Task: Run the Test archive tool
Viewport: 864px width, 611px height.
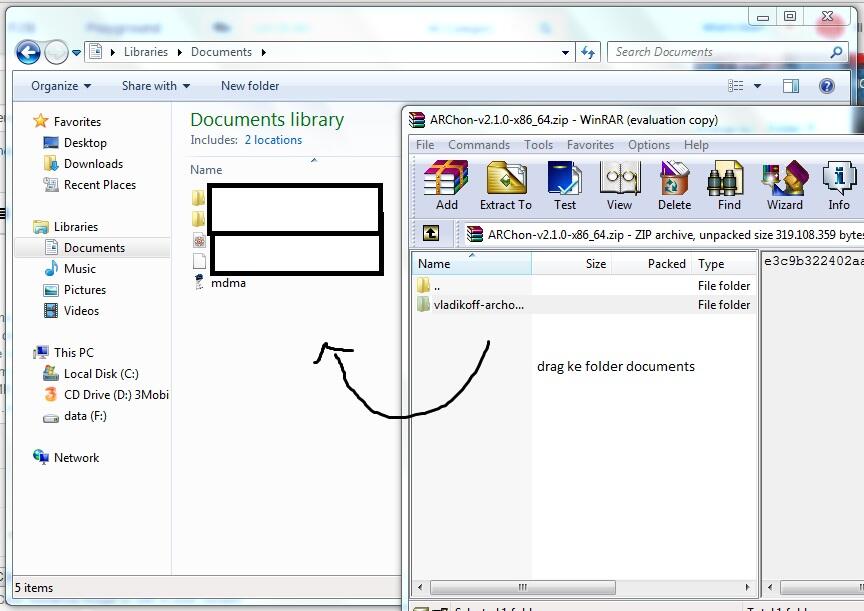Action: click(565, 185)
